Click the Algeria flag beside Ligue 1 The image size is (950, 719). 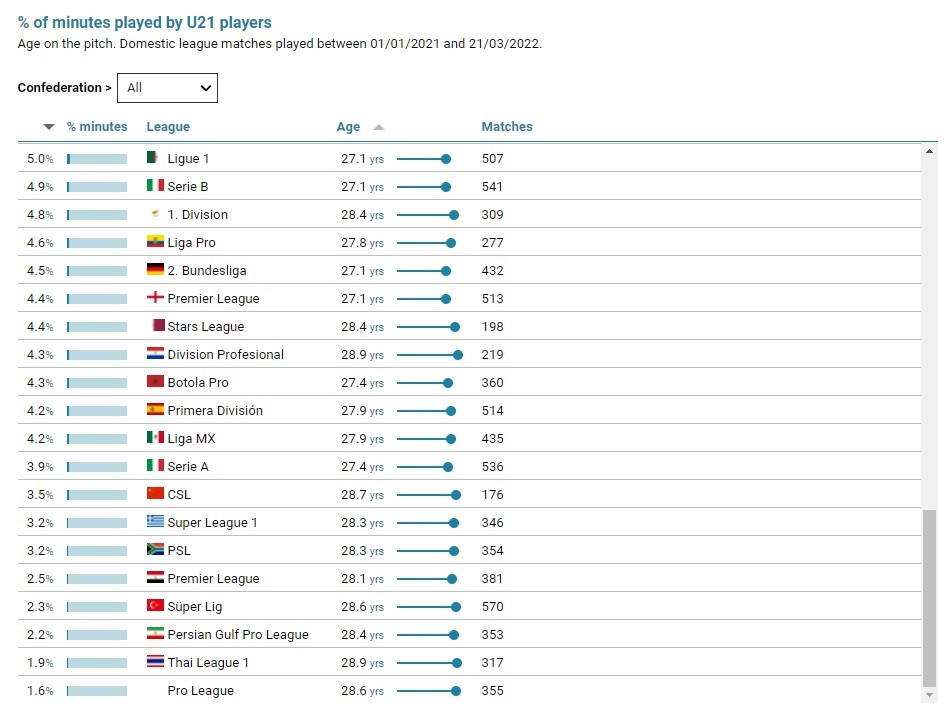point(154,158)
